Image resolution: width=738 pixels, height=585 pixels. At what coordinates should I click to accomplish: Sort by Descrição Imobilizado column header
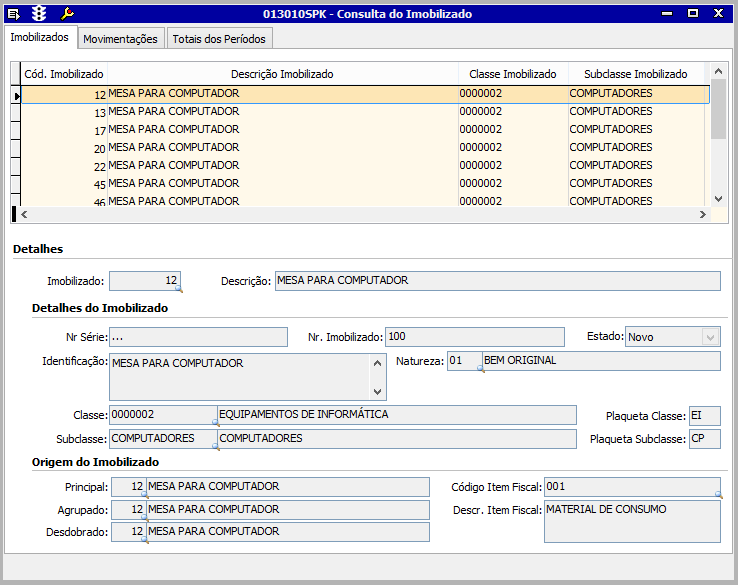coord(282,74)
